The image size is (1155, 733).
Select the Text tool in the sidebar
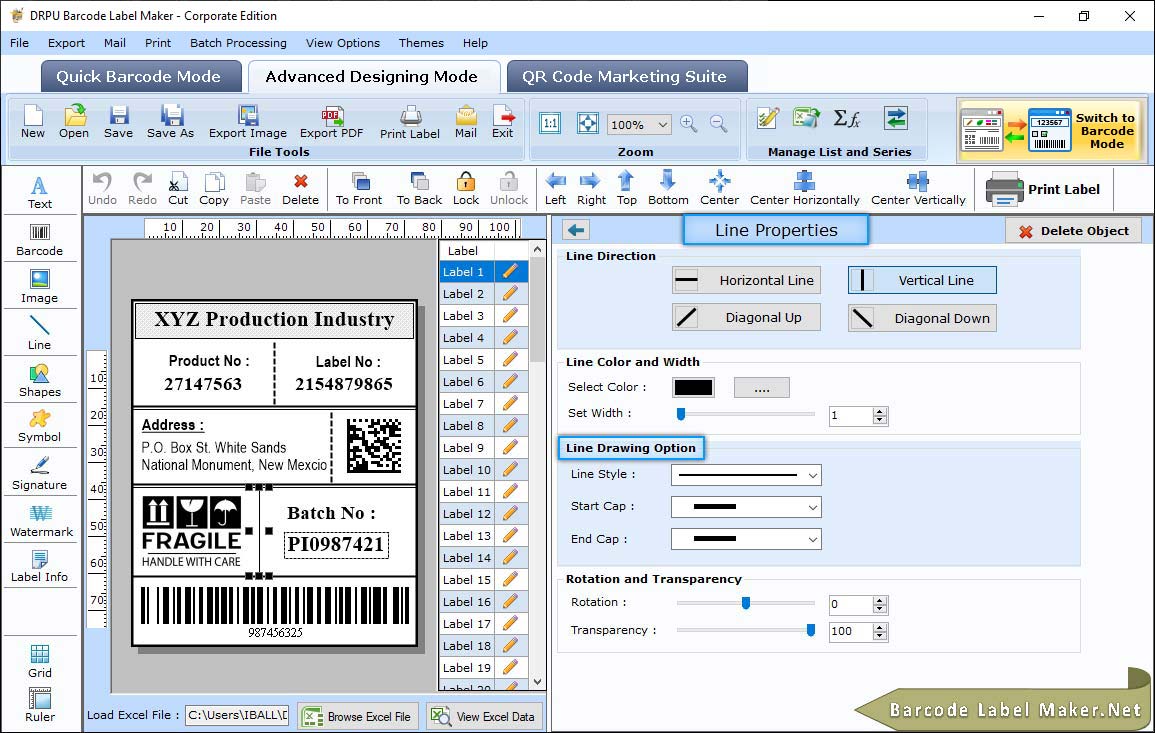tap(40, 192)
